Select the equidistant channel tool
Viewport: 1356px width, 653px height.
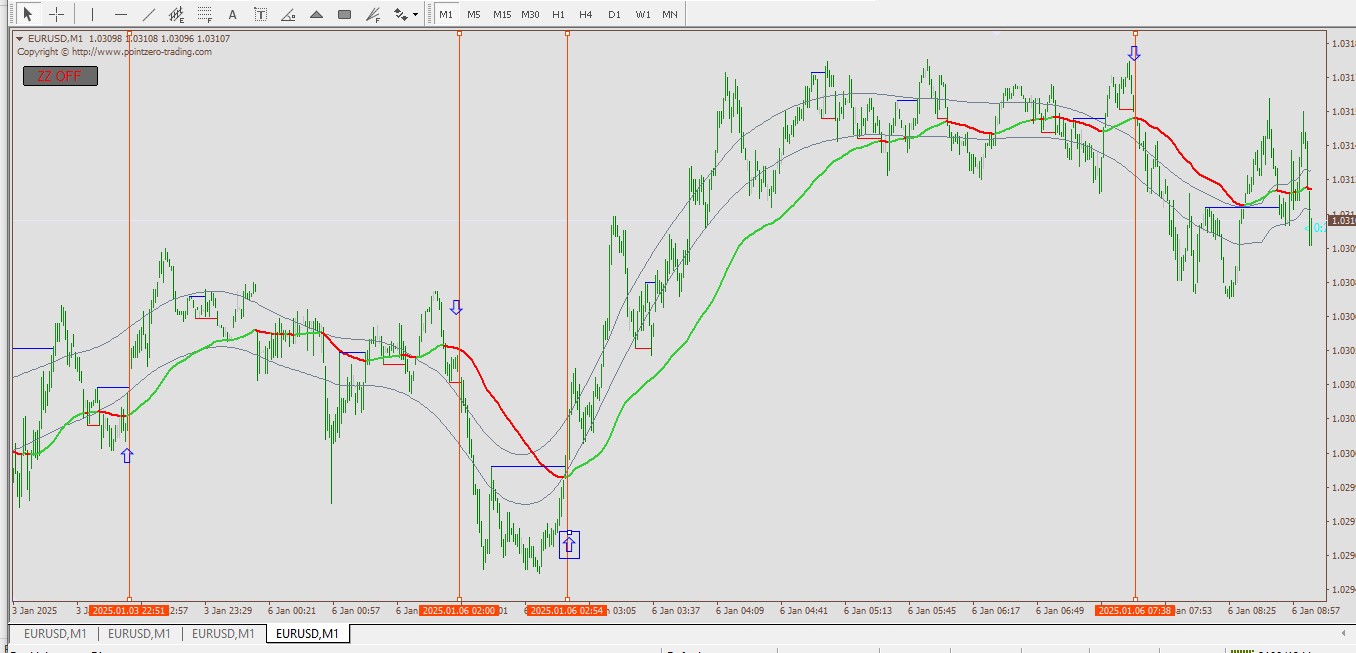click(x=177, y=14)
